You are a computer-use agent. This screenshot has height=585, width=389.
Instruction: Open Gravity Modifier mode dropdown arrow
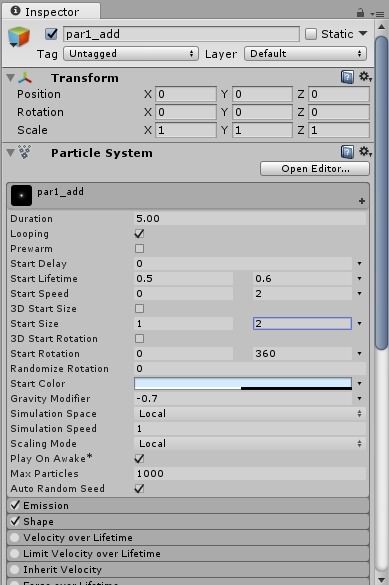click(360, 398)
